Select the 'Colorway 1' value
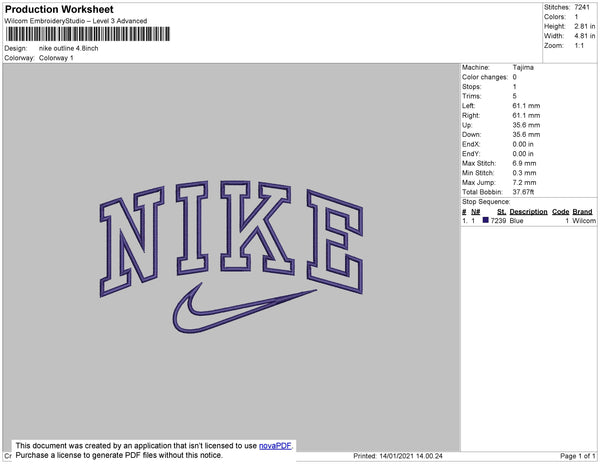 [56, 58]
